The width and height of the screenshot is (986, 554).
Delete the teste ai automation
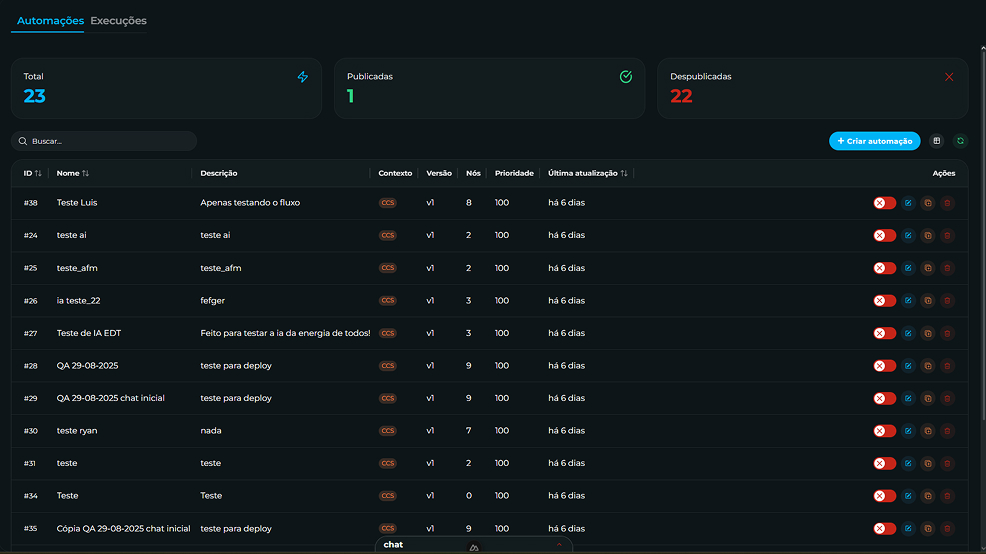947,235
